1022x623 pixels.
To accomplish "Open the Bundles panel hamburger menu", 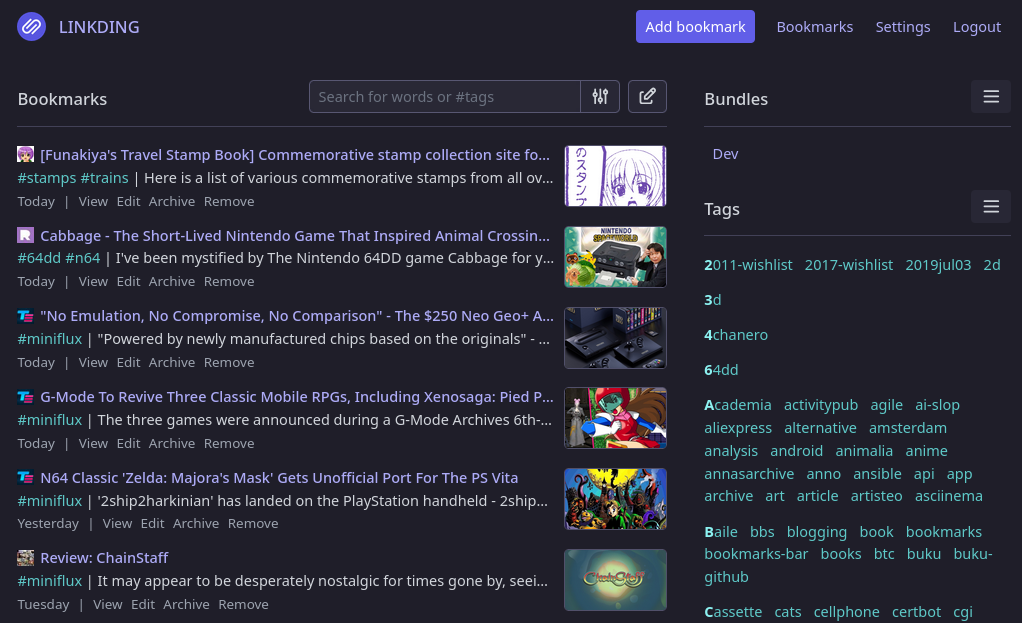I will (x=991, y=96).
